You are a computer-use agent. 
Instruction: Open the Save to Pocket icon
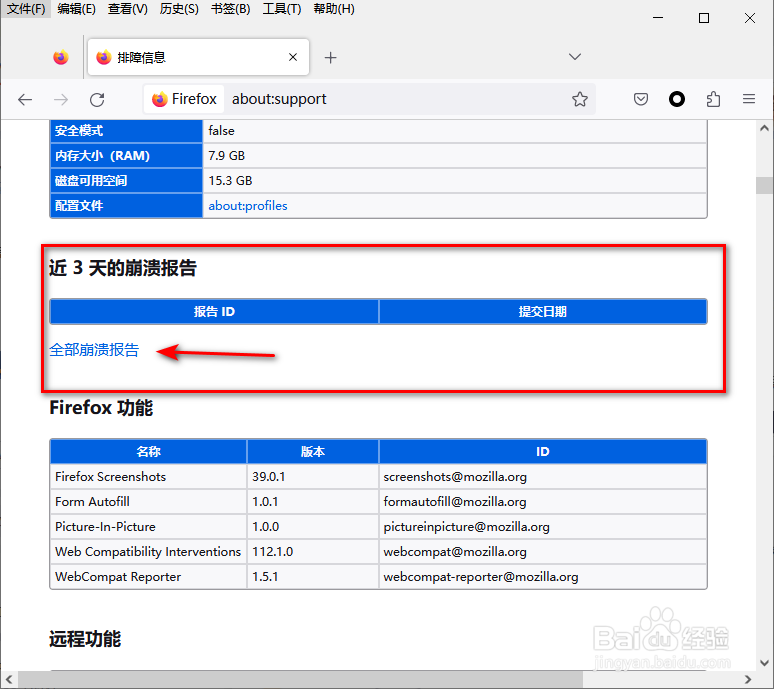click(641, 99)
